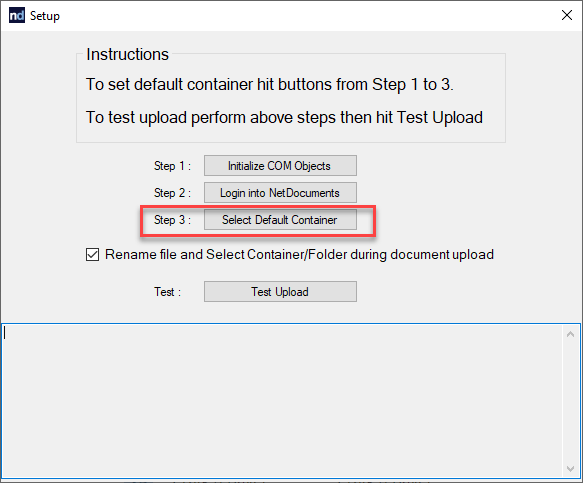Close the Setup dialog window

click(567, 15)
